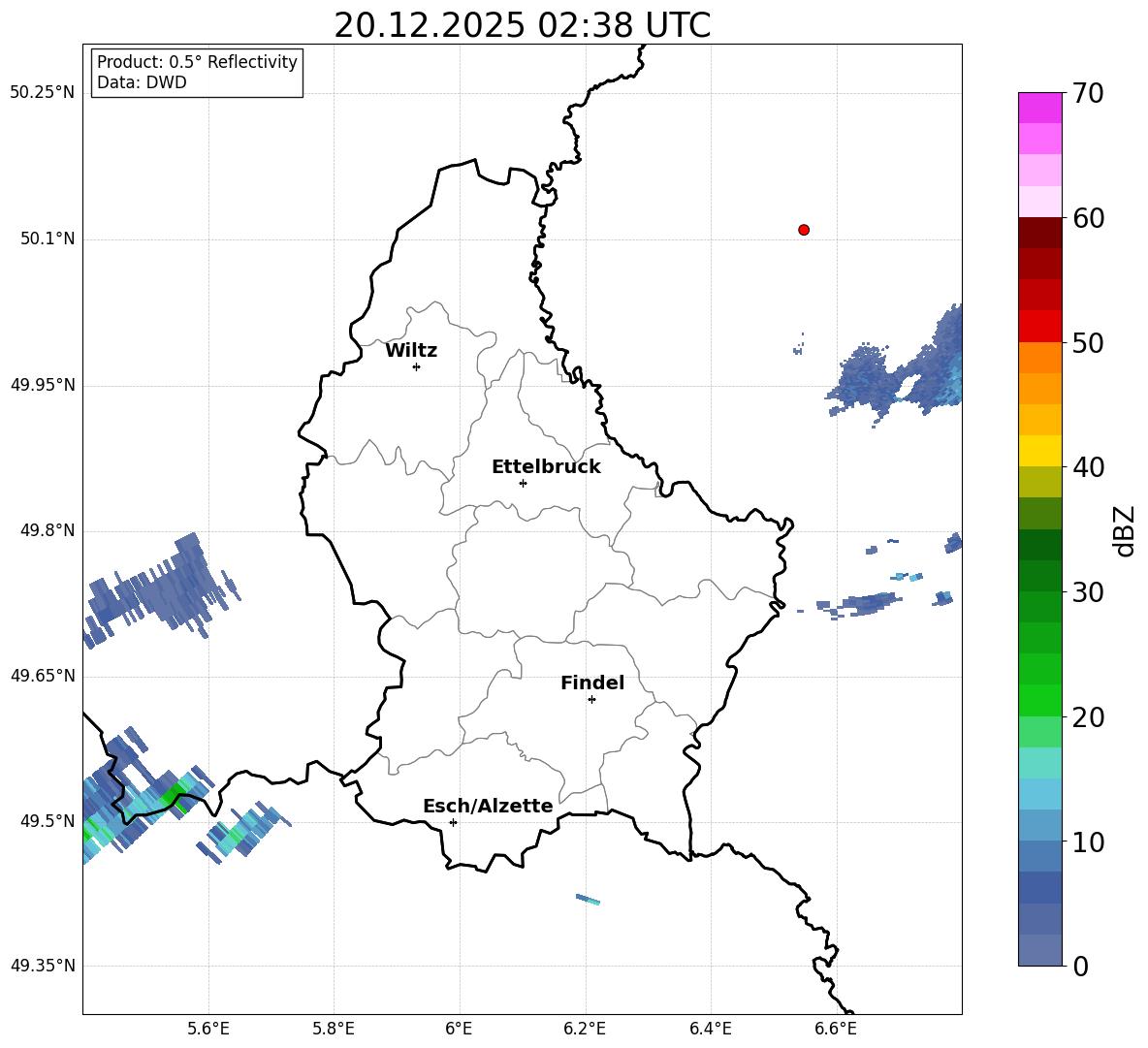Viewport: 1148px width, 1048px height.
Task: Click the 49.5°N latitude label
Action: click(48, 821)
